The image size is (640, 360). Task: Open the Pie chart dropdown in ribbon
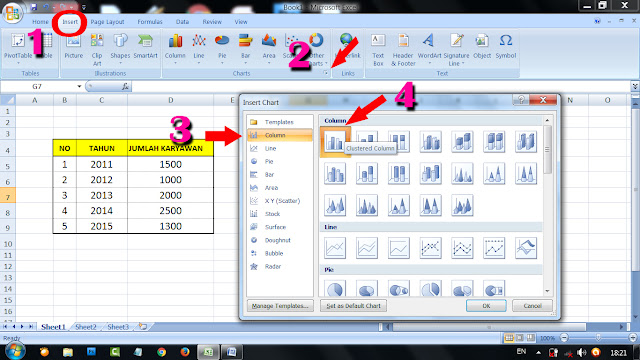point(222,49)
